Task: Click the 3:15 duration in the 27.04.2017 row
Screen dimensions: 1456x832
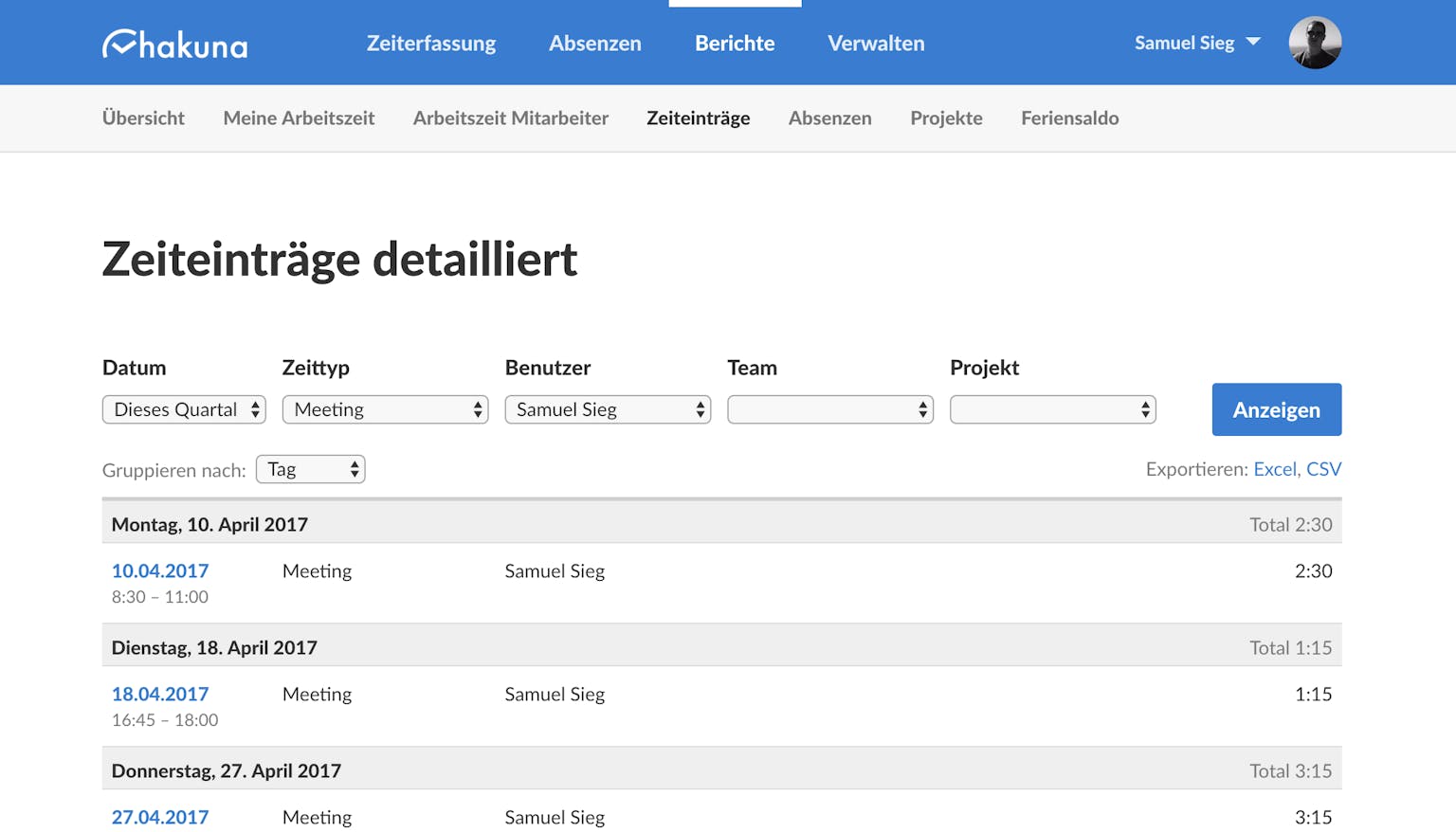Action: pos(1314,817)
